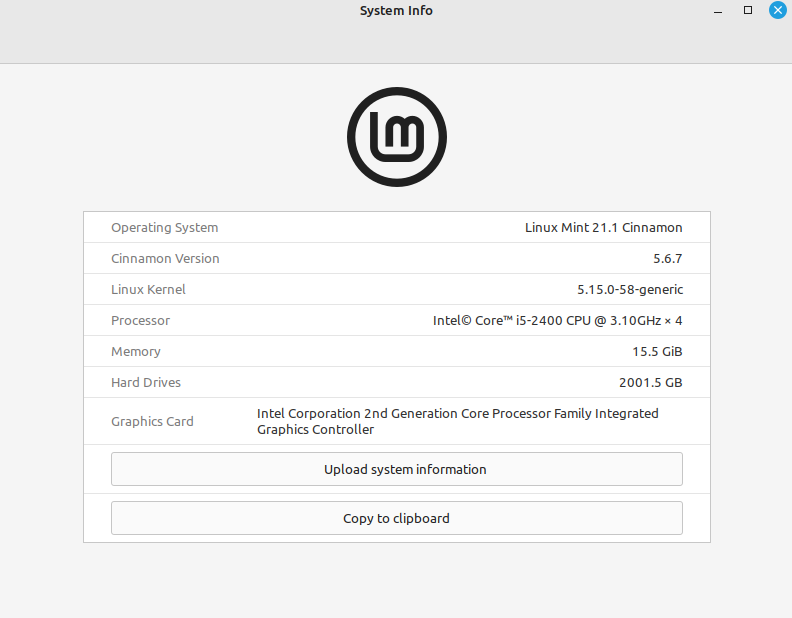
Task: Select the hard drives value 2001.5 GB
Action: click(651, 382)
